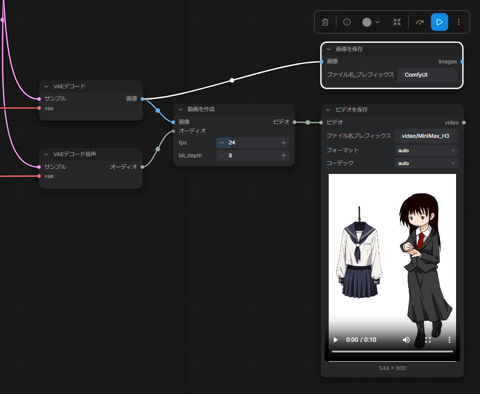Select the 画像を保存 node title
This screenshot has width=480, height=394.
(349, 49)
